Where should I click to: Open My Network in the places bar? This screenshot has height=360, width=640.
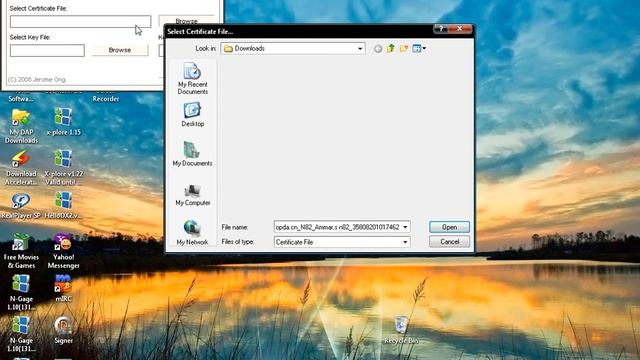tap(192, 233)
